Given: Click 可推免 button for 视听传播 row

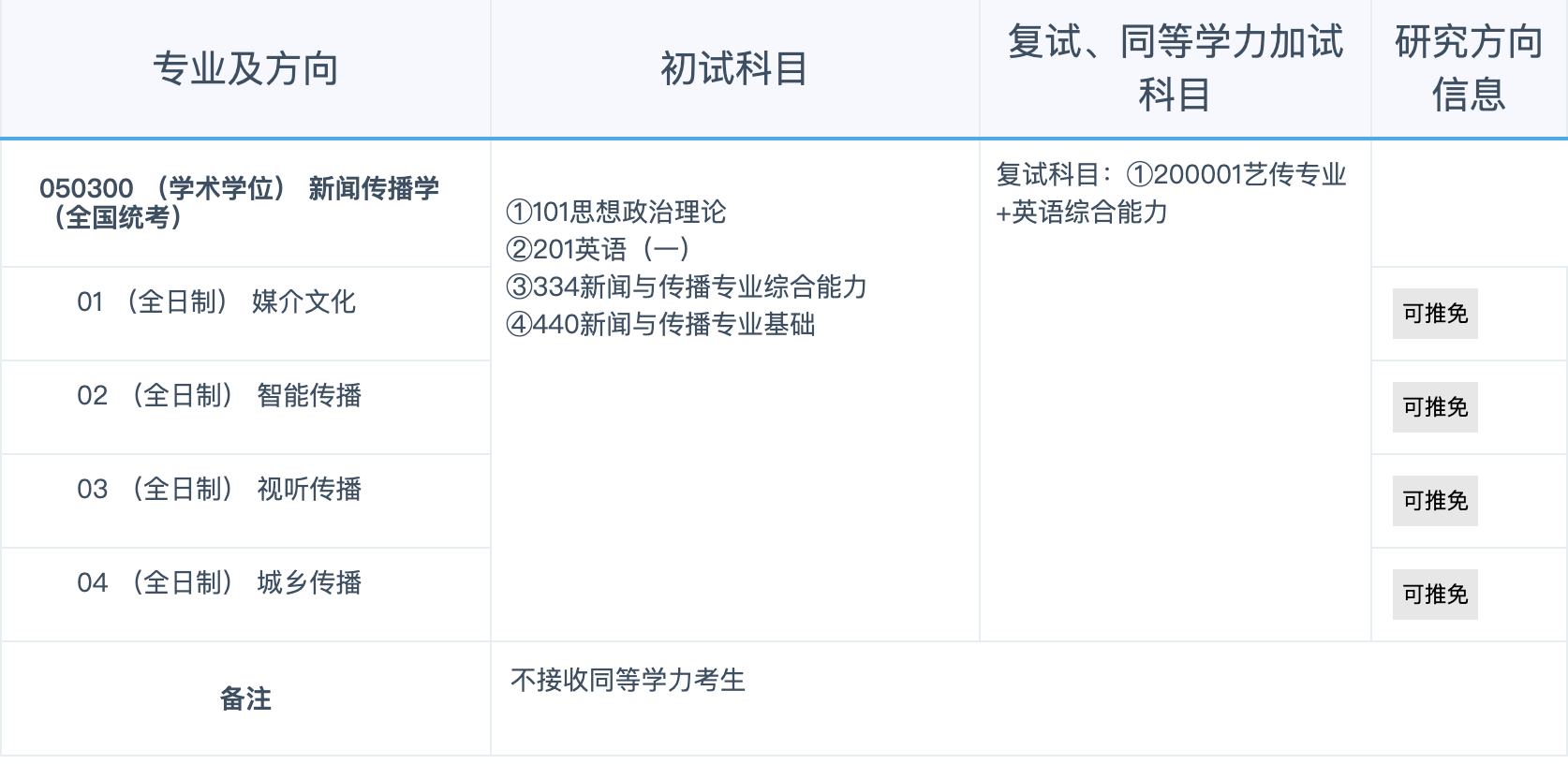Looking at the screenshot, I should (1434, 501).
